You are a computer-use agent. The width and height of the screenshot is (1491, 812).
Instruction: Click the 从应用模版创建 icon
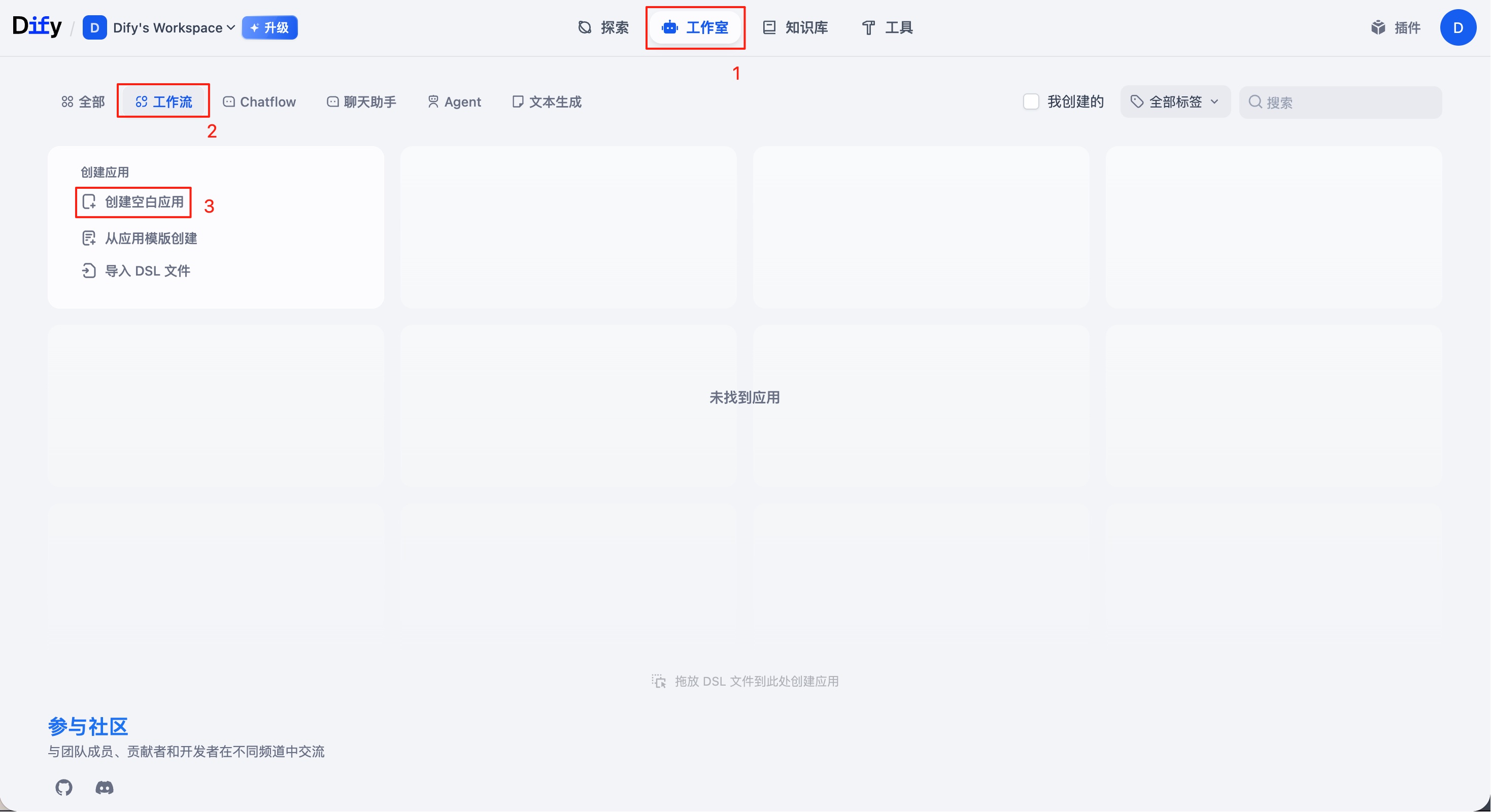tap(89, 239)
